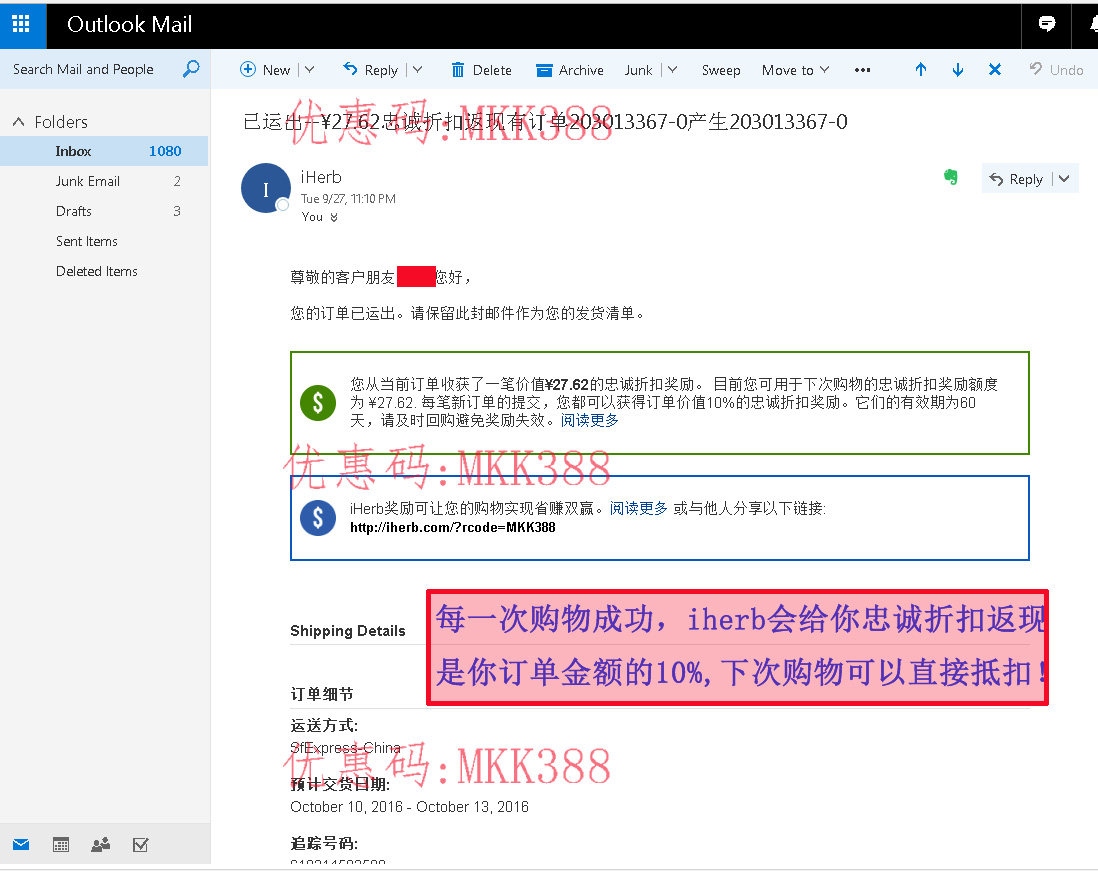Screen dimensions: 1098x871
Task: Click the New message plus icon
Action: point(247,69)
